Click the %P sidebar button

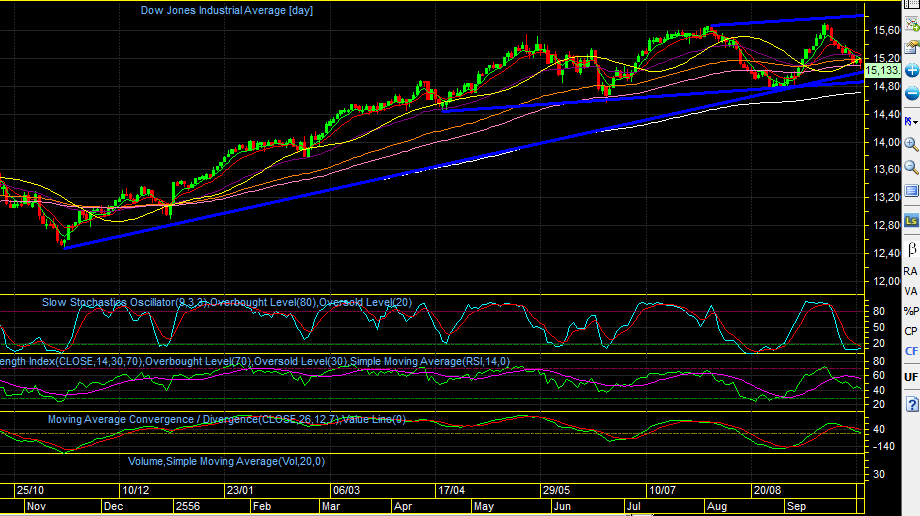tap(911, 311)
